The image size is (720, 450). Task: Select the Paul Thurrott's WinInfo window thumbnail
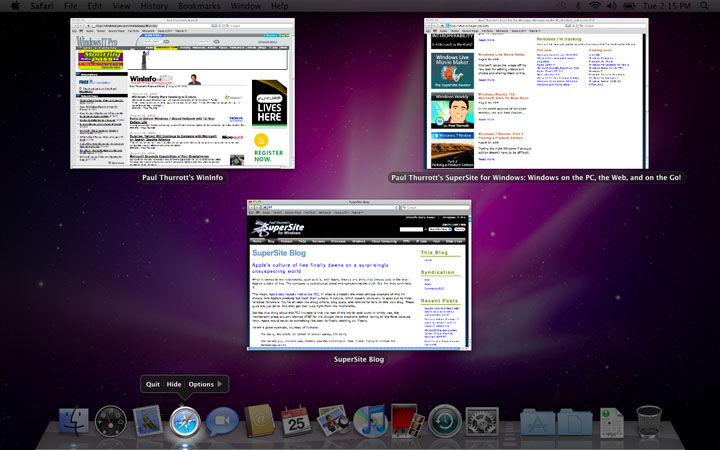point(182,93)
